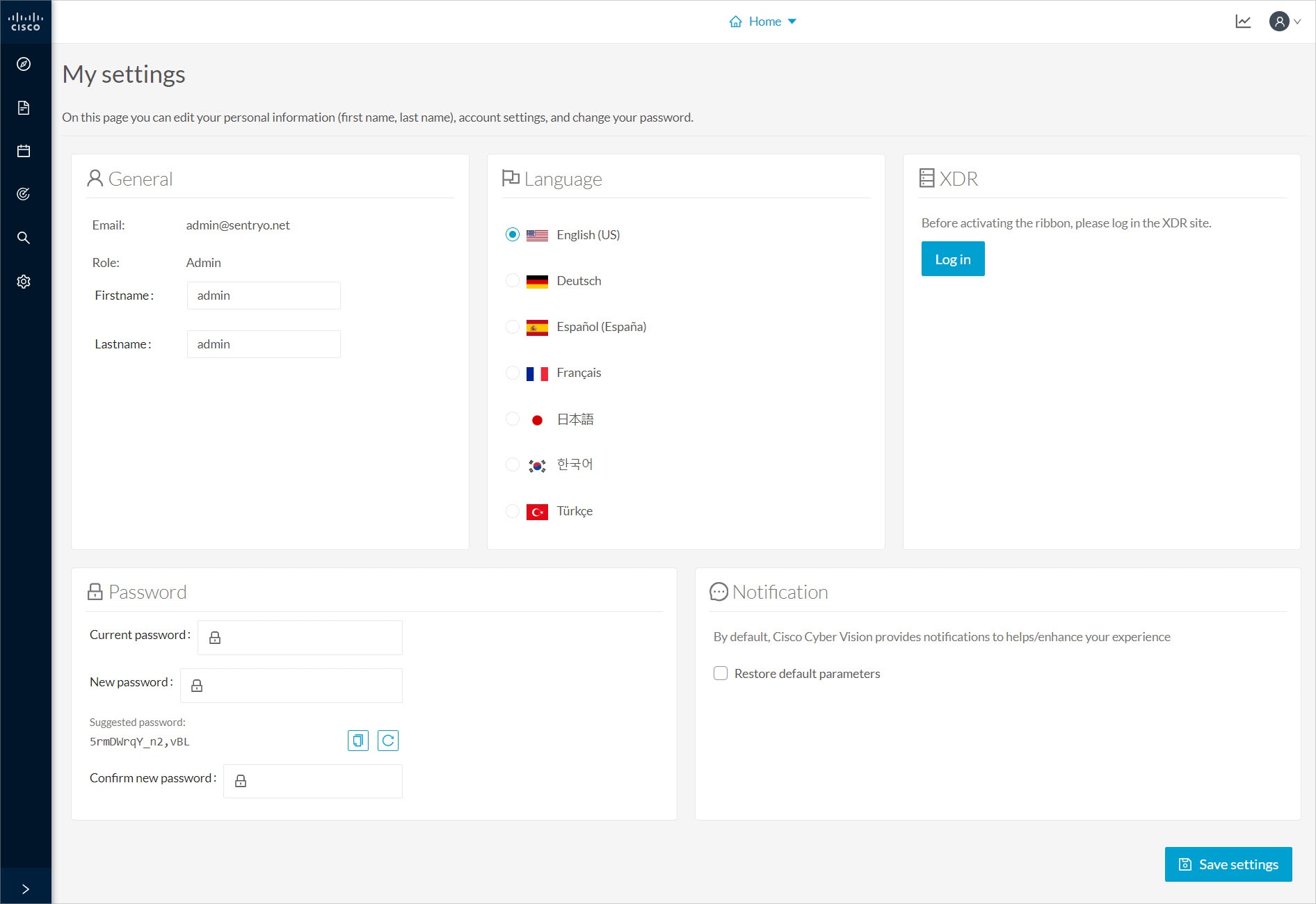Regenerate the suggested password with refresh icon
This screenshot has height=904, width=1316.
point(388,741)
